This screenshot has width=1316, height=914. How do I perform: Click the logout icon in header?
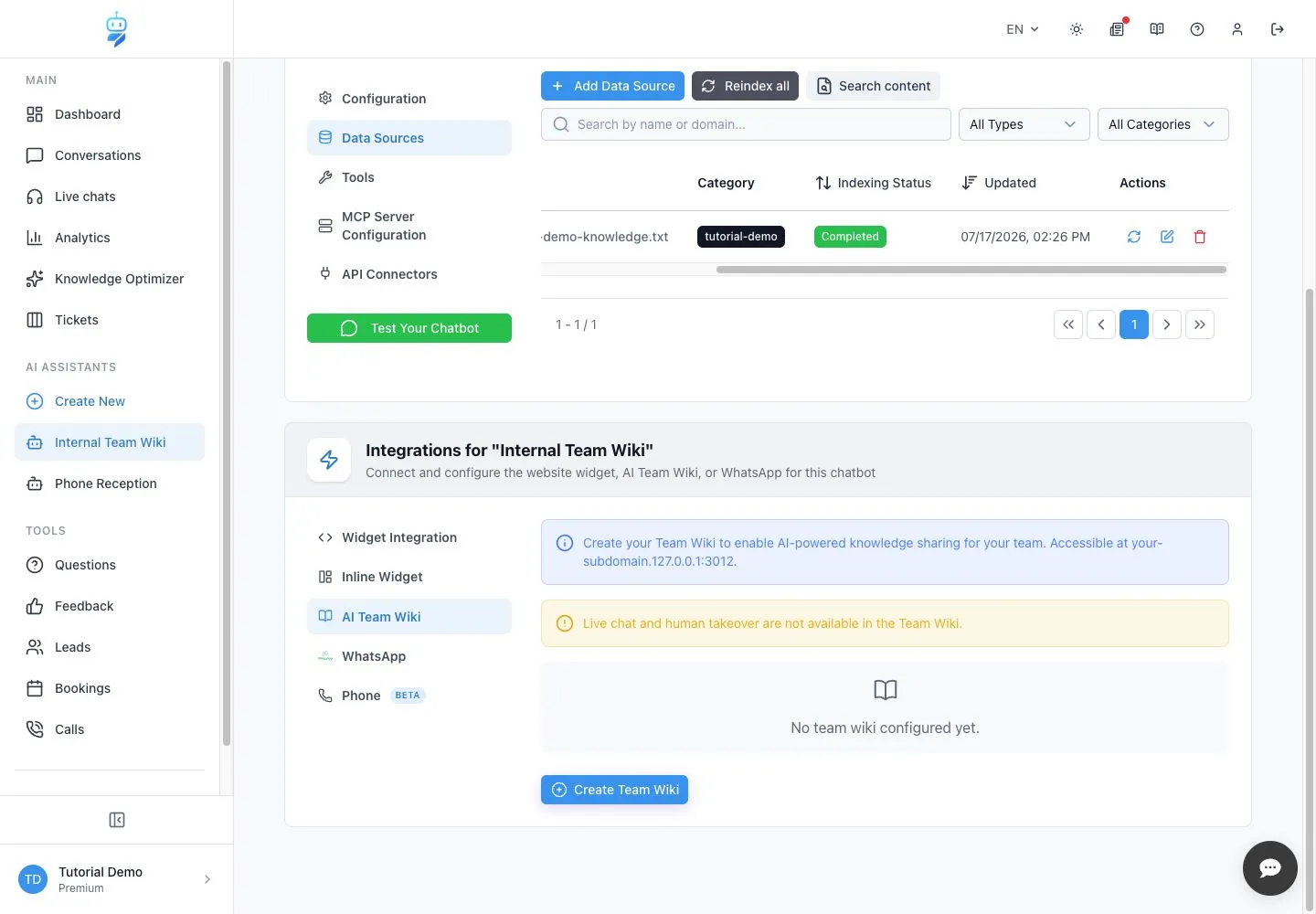pyautogui.click(x=1278, y=29)
